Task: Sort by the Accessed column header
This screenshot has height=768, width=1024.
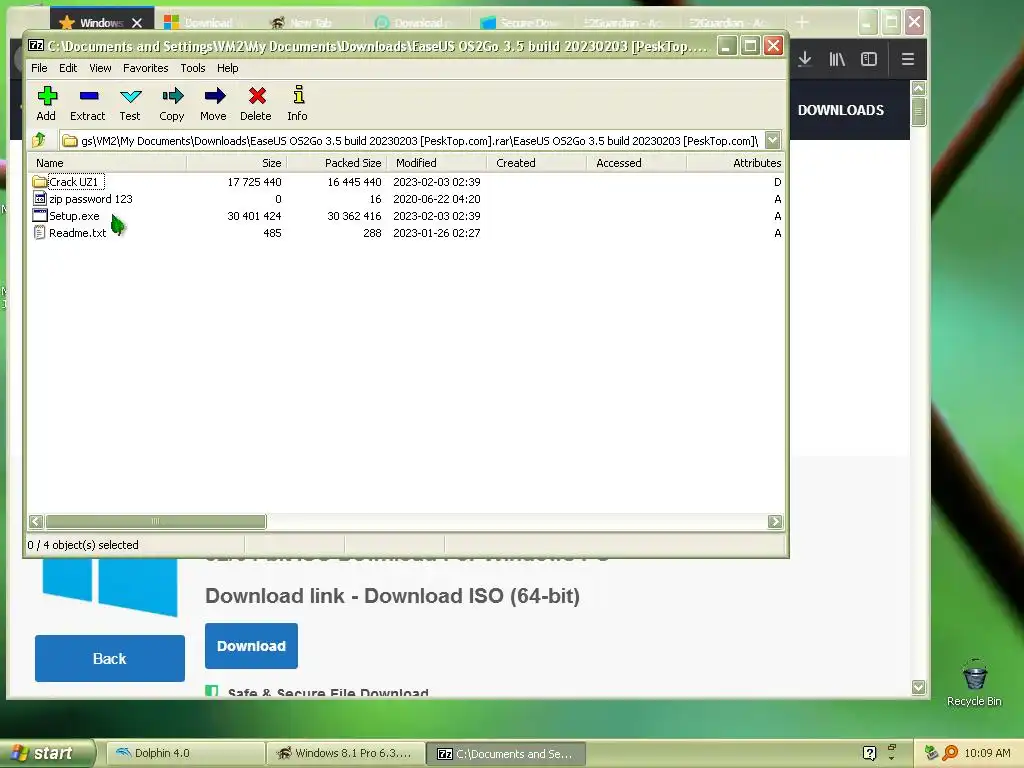Action: pyautogui.click(x=637, y=163)
